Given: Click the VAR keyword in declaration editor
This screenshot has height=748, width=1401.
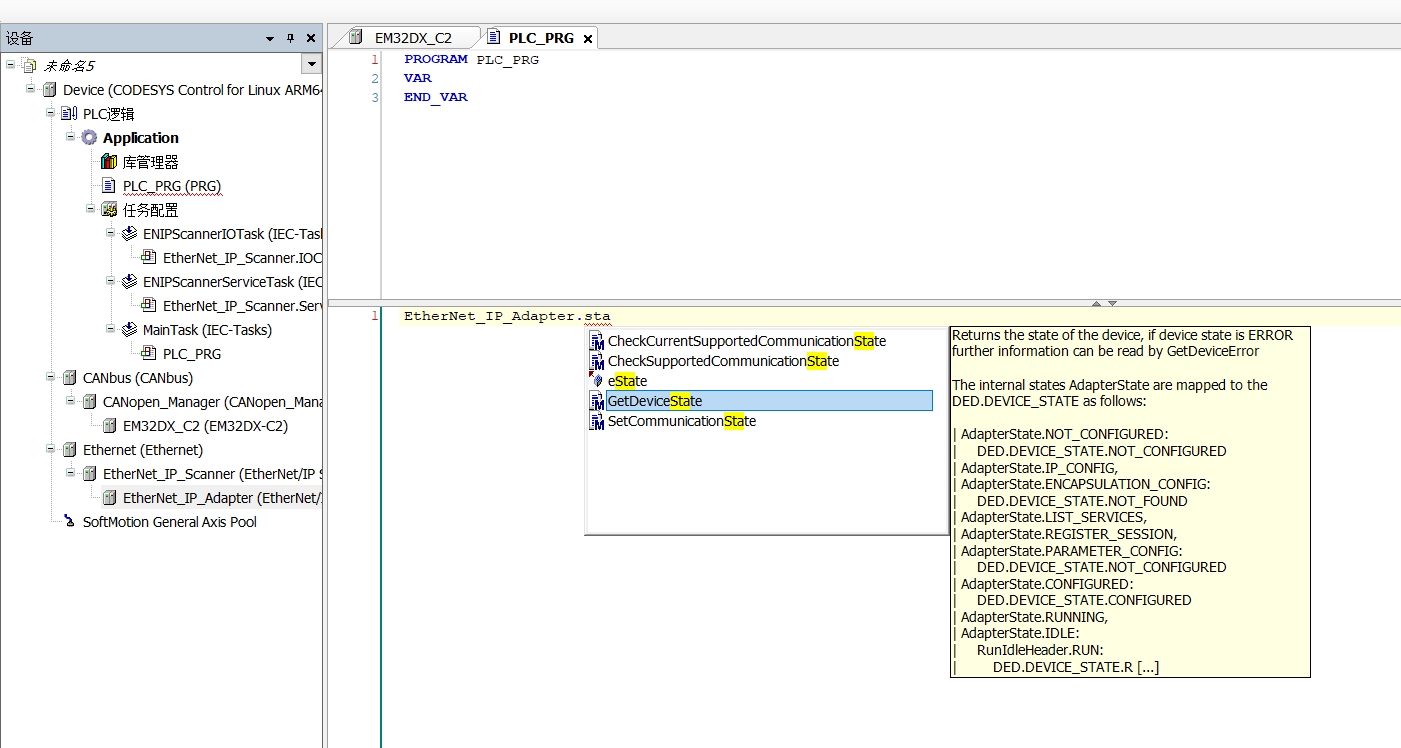Looking at the screenshot, I should click(x=418, y=78).
